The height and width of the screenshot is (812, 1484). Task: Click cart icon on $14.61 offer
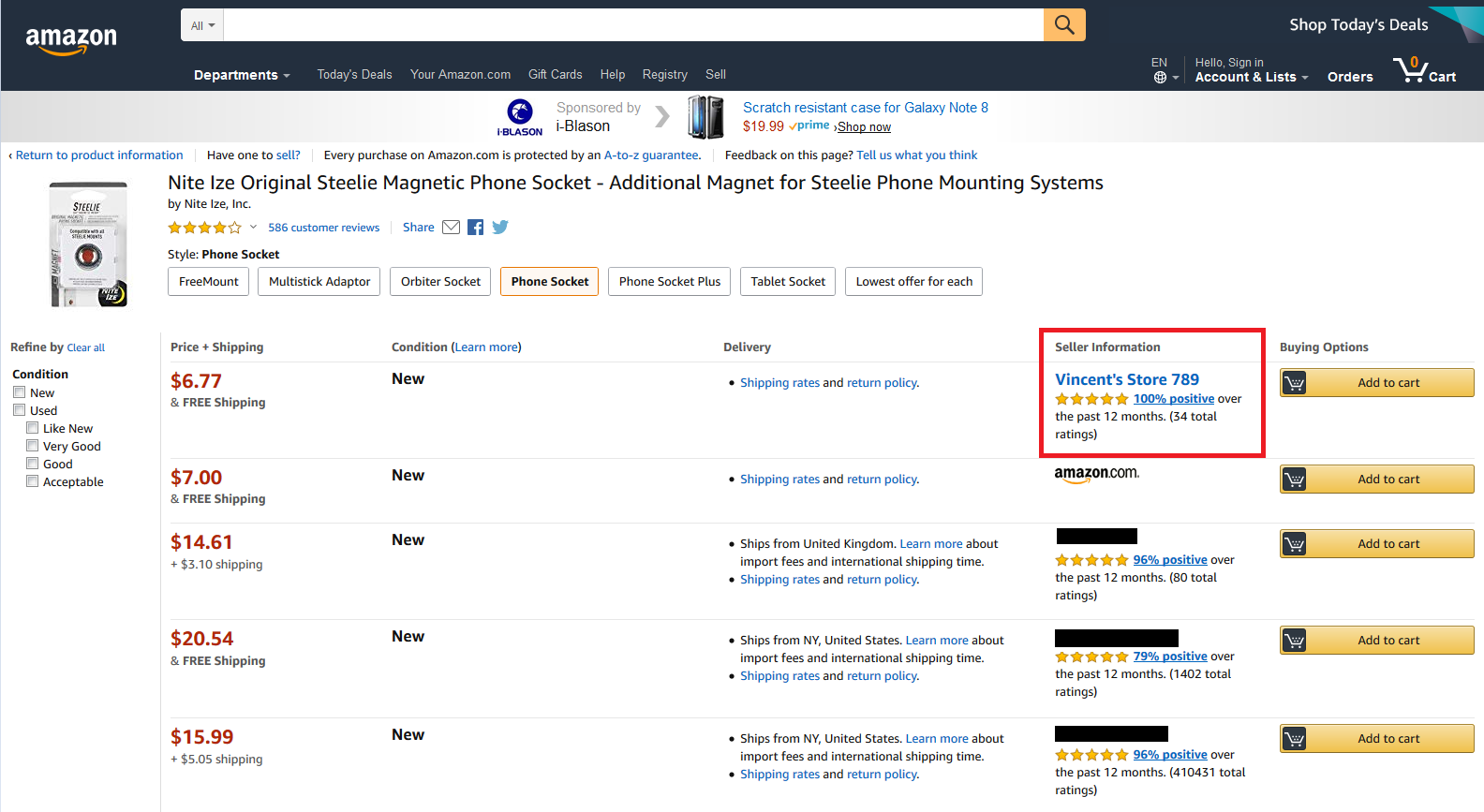coord(1294,544)
